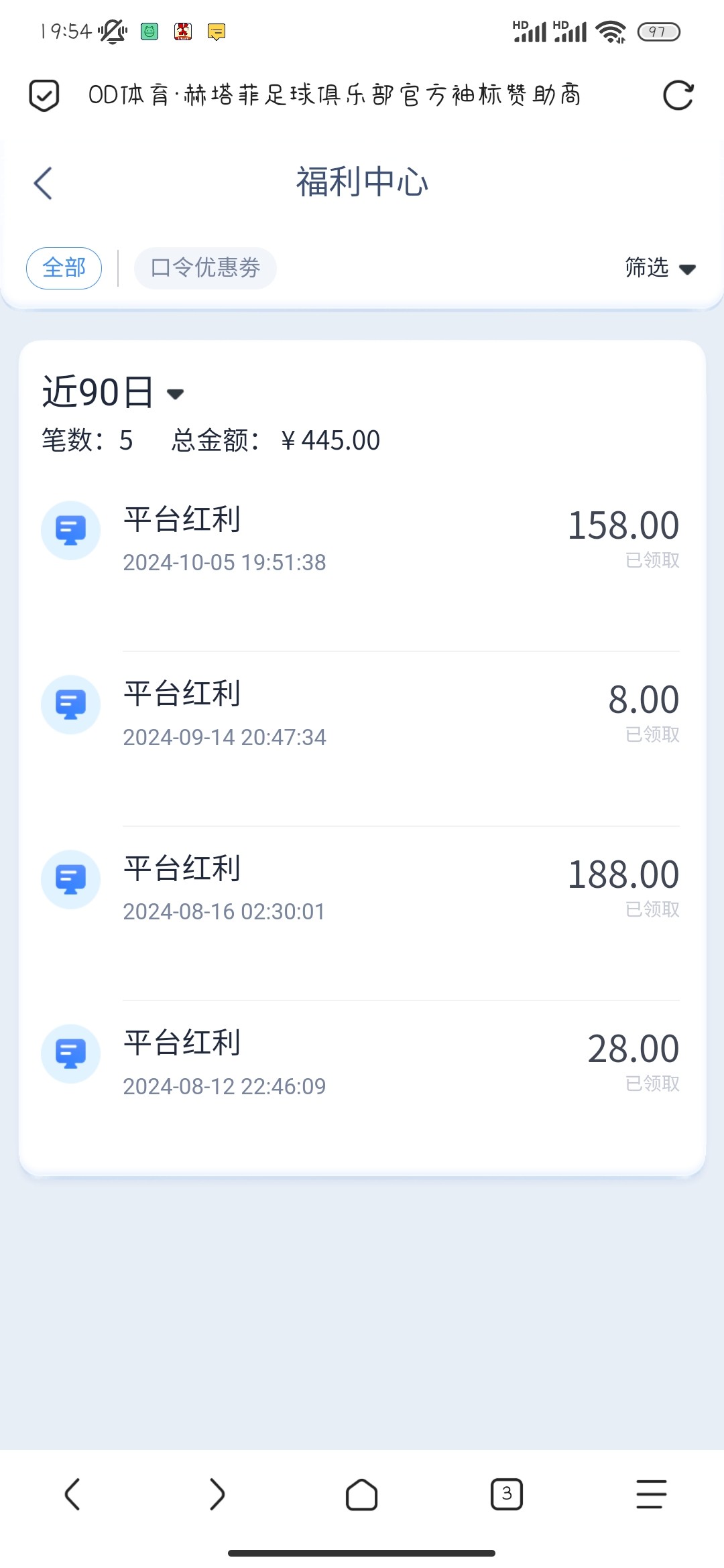724x1568 pixels.
Task: Tap the 158.00 bonus record icon
Action: click(x=70, y=531)
